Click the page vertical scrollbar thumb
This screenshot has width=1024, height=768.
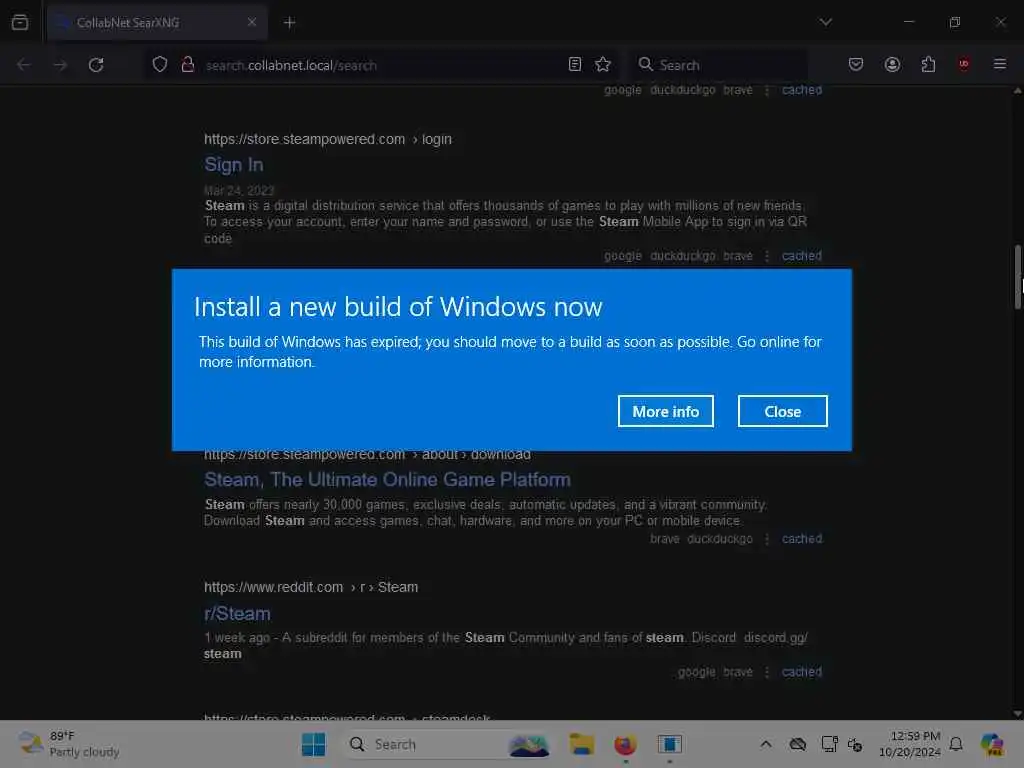pos(1017,277)
